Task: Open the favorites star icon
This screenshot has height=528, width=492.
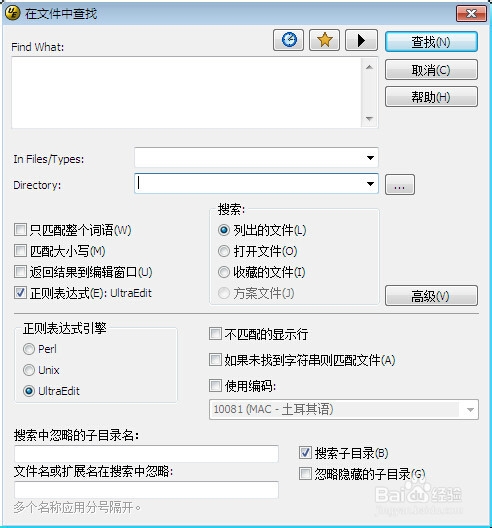Action: click(324, 40)
